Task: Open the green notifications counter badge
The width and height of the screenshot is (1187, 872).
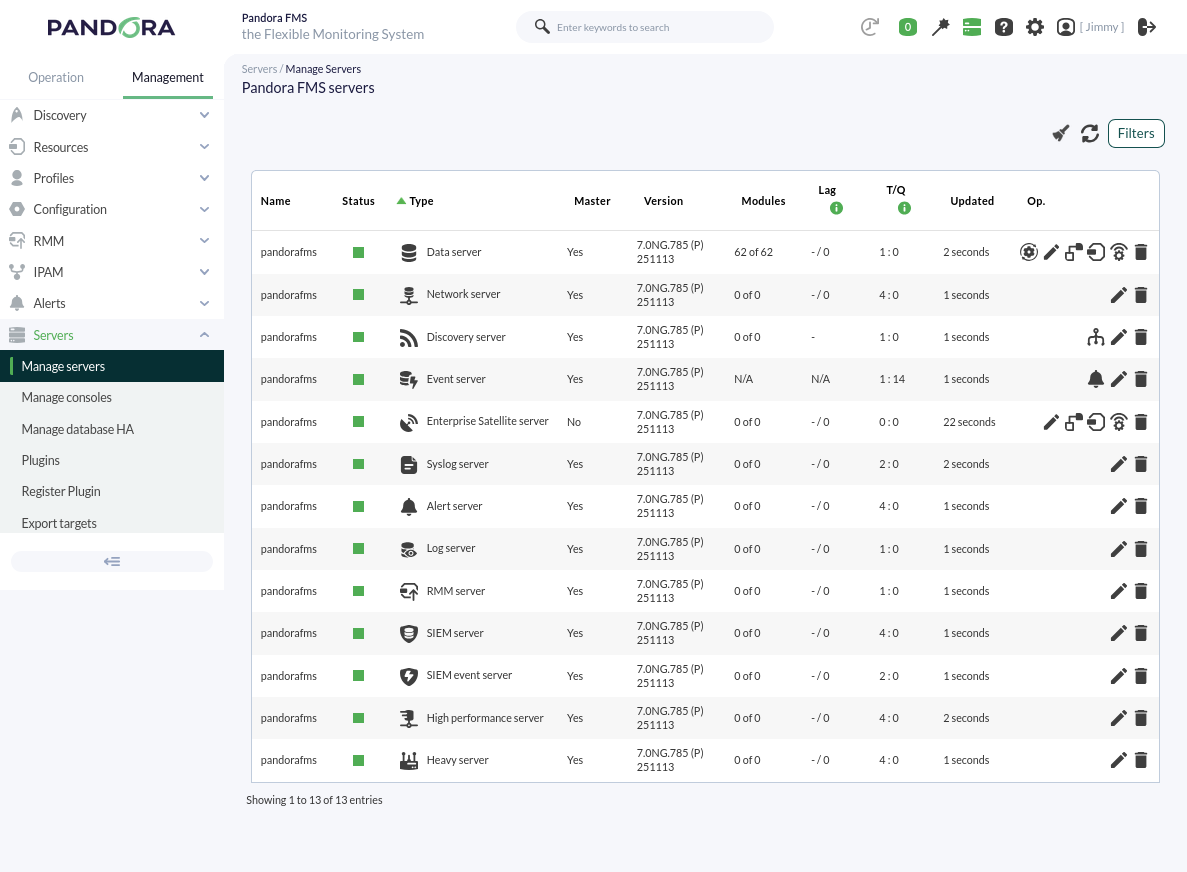Action: click(908, 27)
